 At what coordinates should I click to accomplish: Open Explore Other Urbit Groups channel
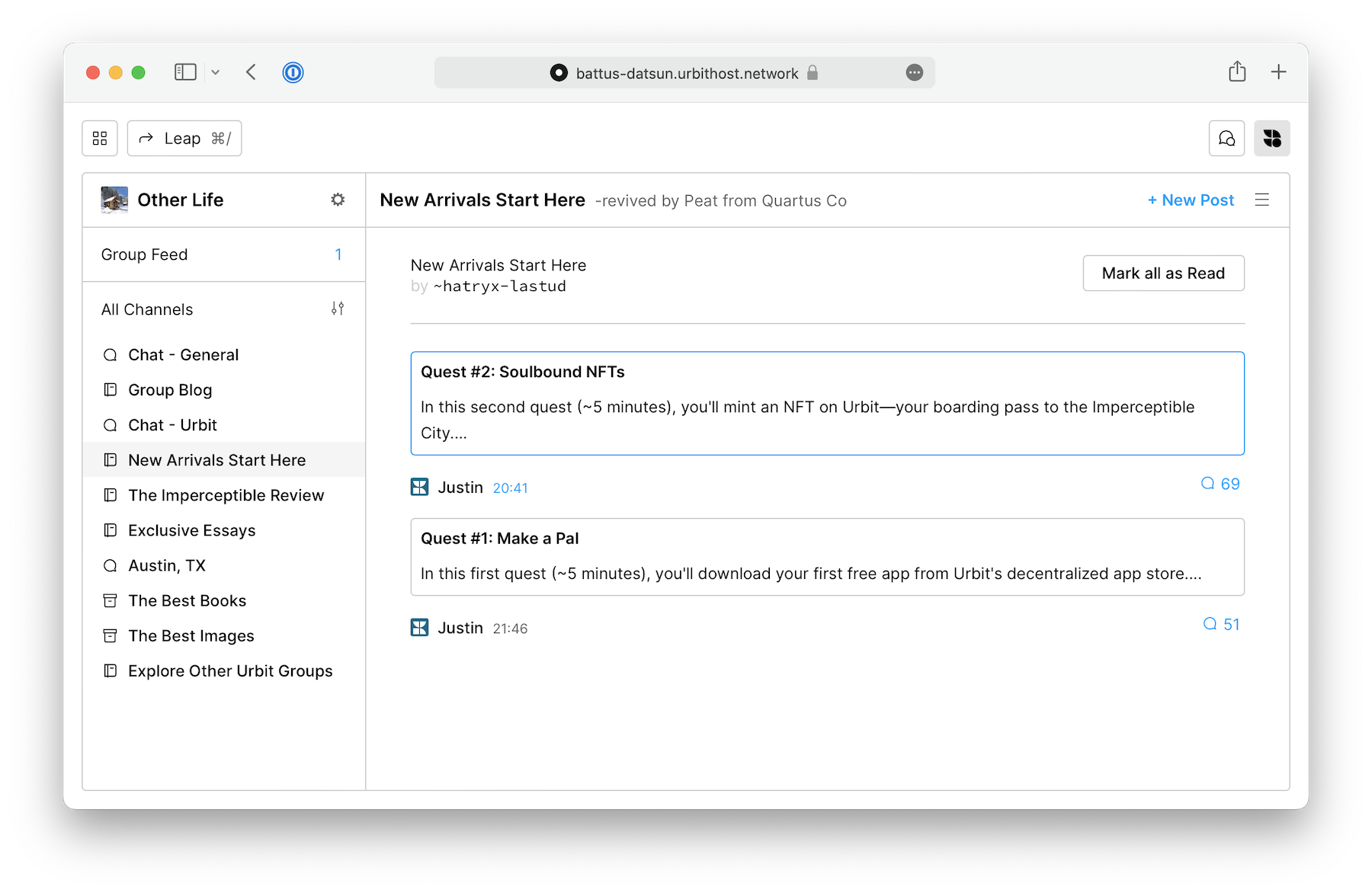point(224,671)
